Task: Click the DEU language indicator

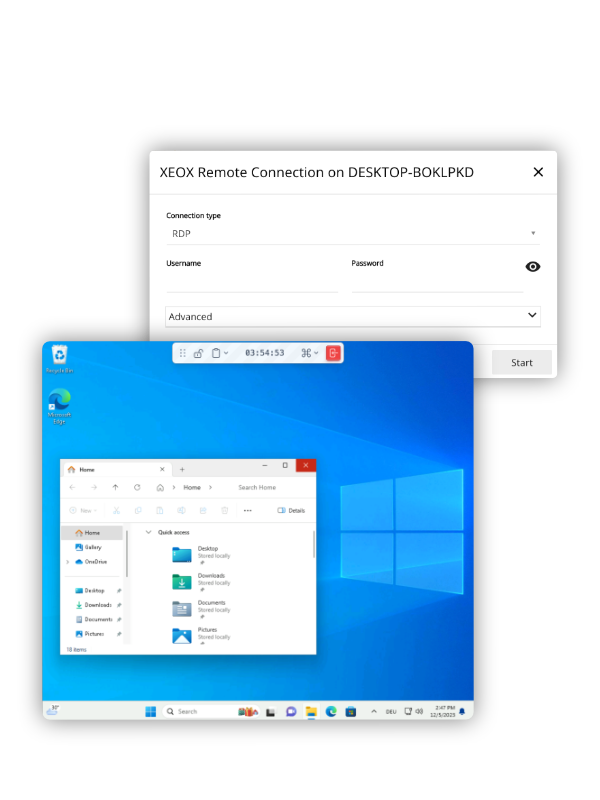Action: point(391,712)
